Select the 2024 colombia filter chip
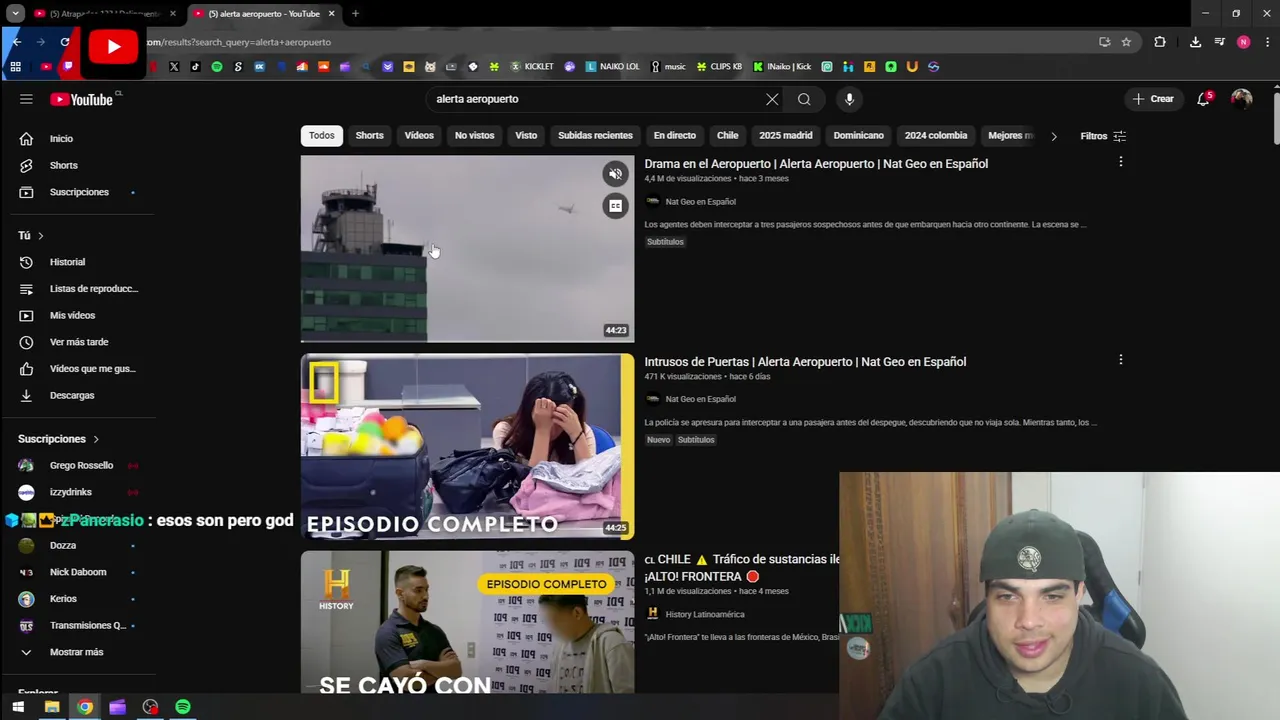The width and height of the screenshot is (1280, 720). 936,136
